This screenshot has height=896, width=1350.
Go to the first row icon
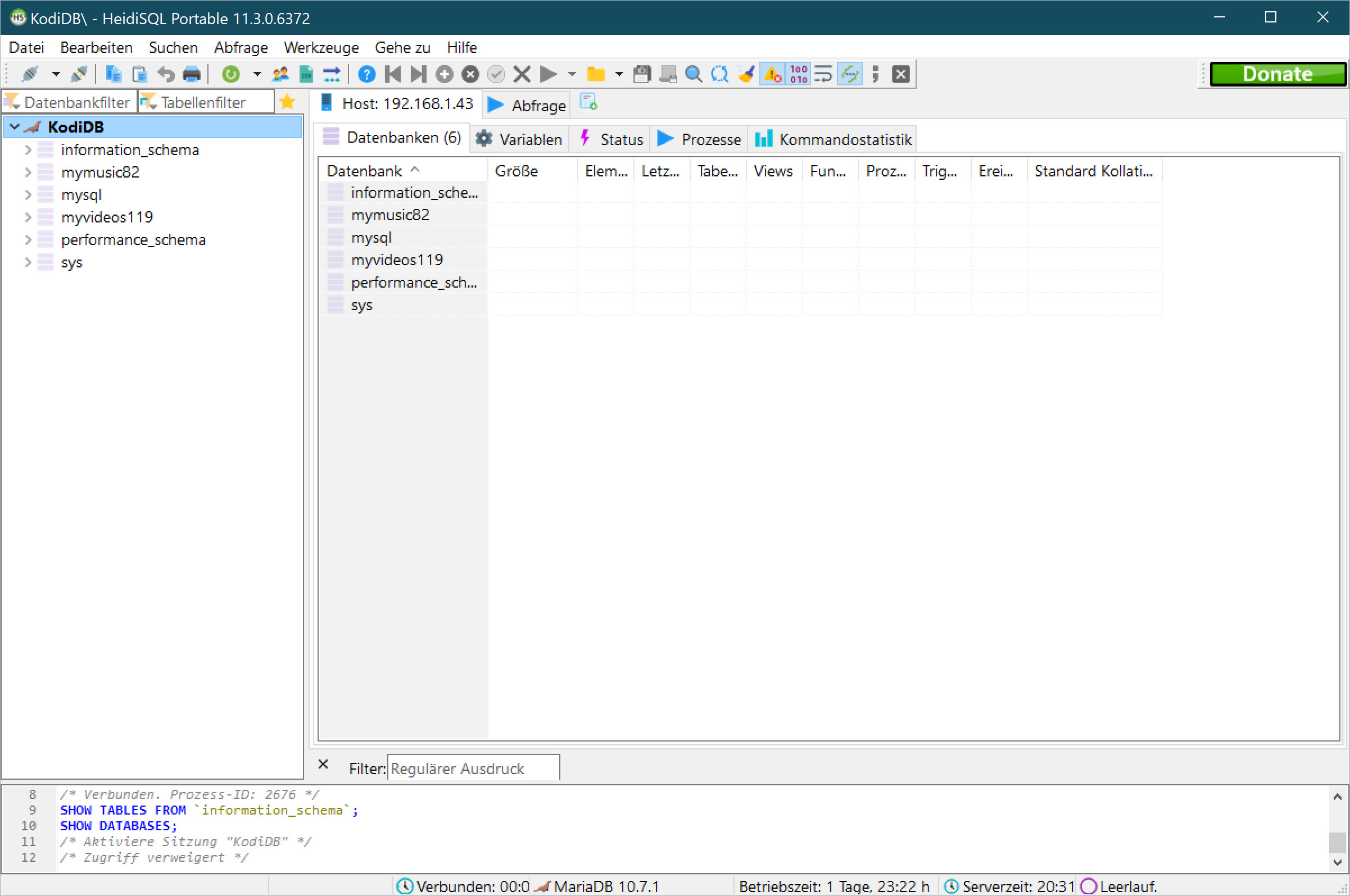(393, 74)
